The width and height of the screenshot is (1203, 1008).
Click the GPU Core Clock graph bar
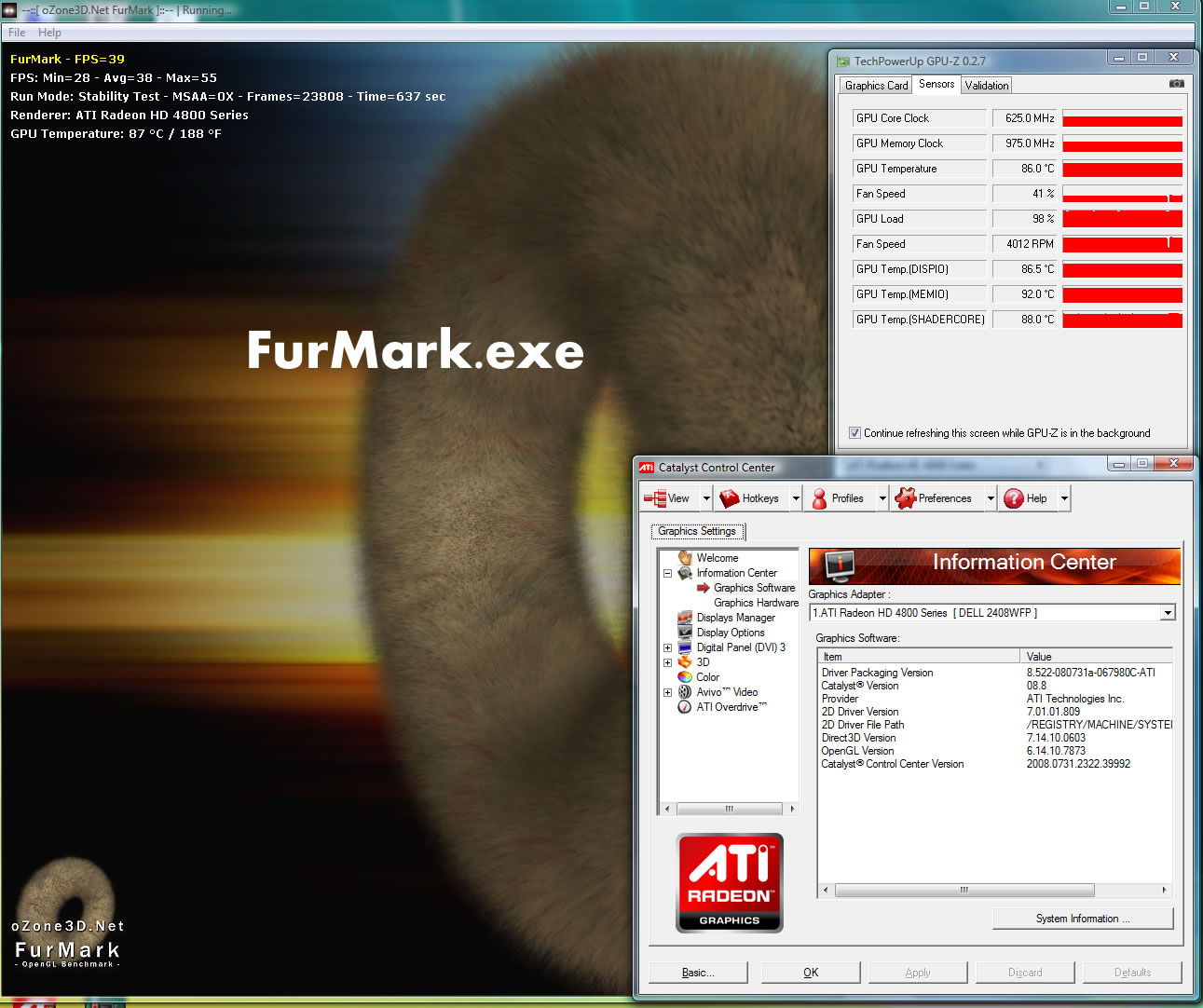pos(1122,118)
